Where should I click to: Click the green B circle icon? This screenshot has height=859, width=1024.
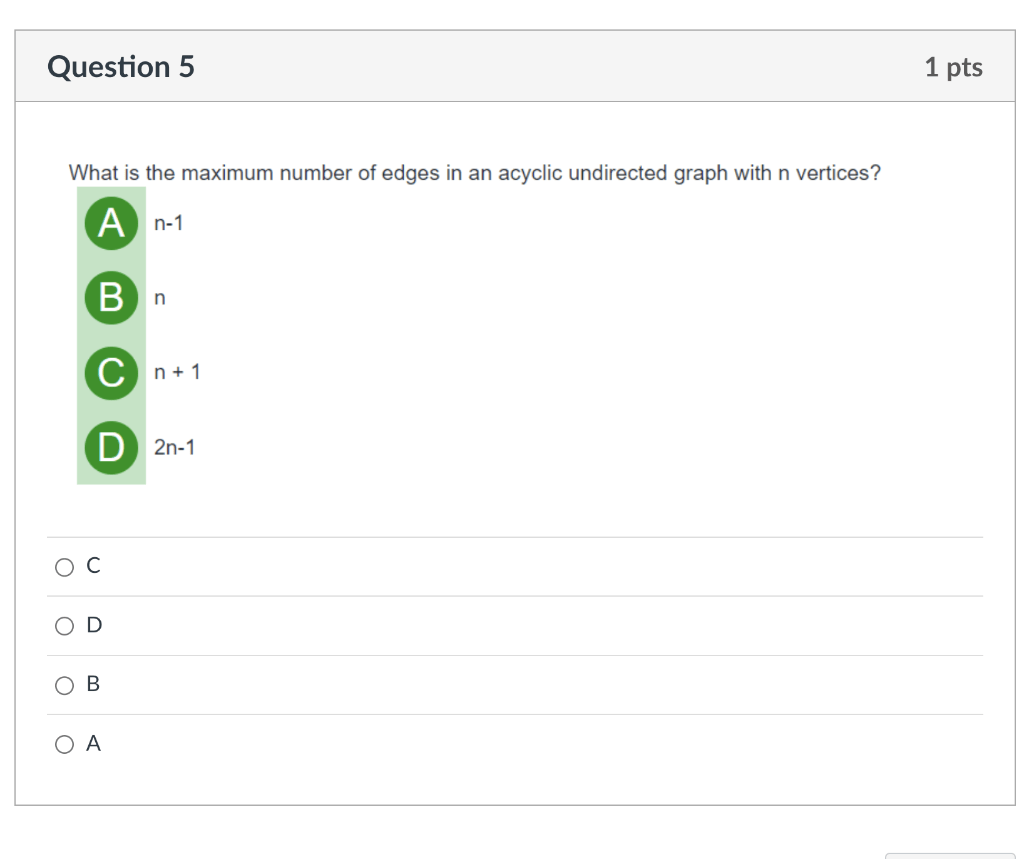click(111, 297)
